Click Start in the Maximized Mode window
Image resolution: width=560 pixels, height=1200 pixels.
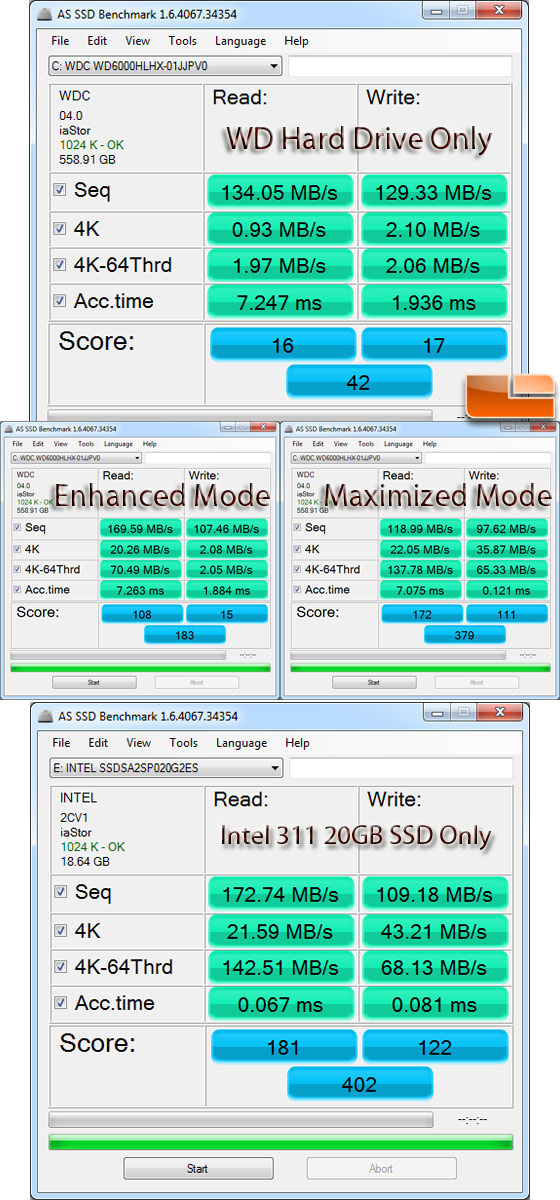click(374, 682)
